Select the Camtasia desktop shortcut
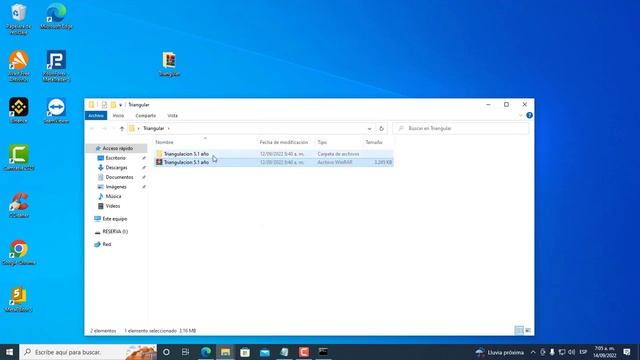The width and height of the screenshot is (640, 360). tap(18, 158)
